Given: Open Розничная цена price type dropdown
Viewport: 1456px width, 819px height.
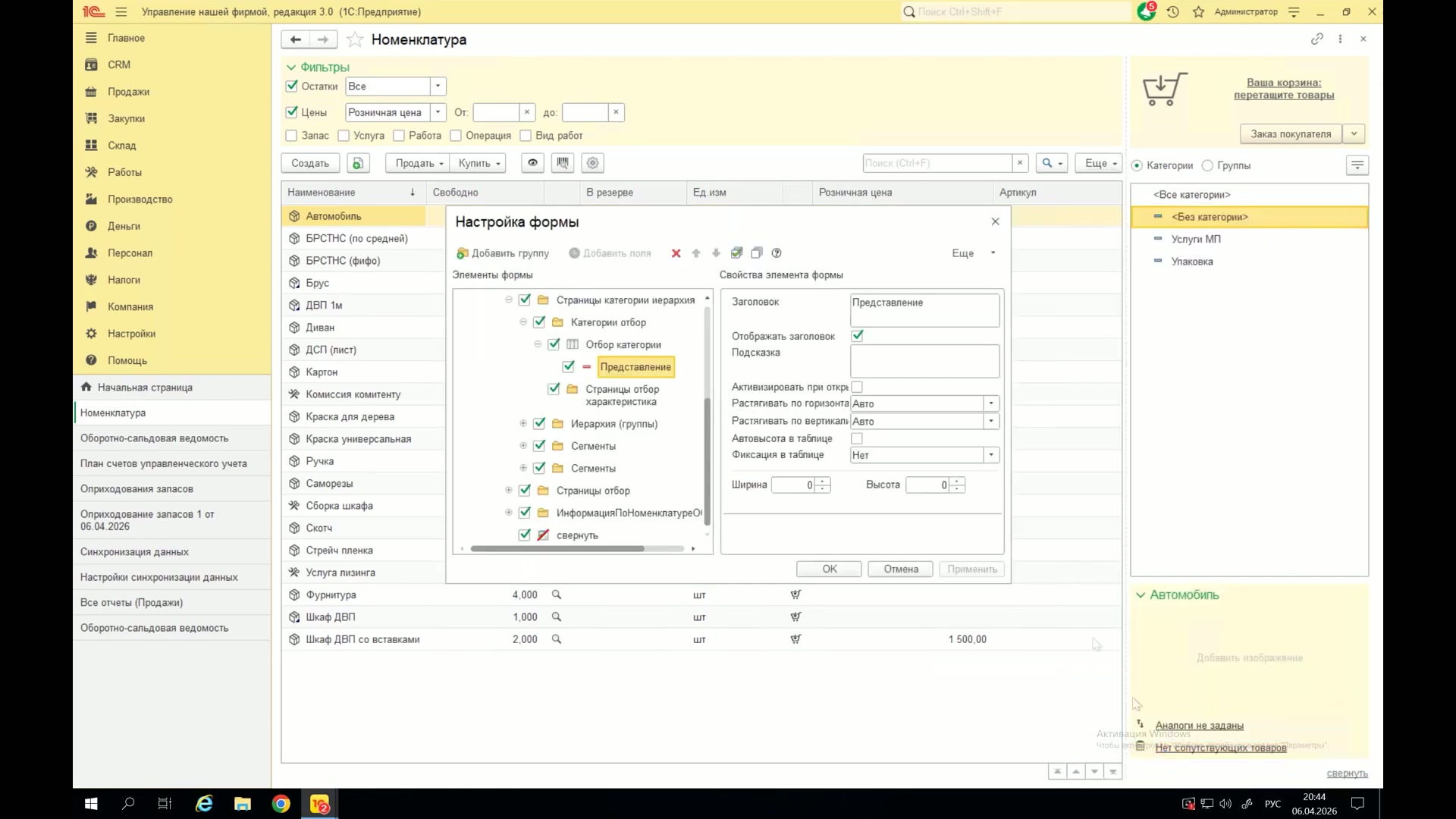Looking at the screenshot, I should coord(438,112).
